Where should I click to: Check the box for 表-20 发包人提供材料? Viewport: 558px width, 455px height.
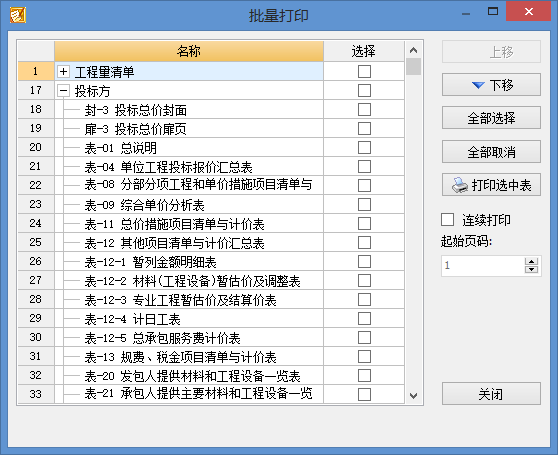coord(364,376)
